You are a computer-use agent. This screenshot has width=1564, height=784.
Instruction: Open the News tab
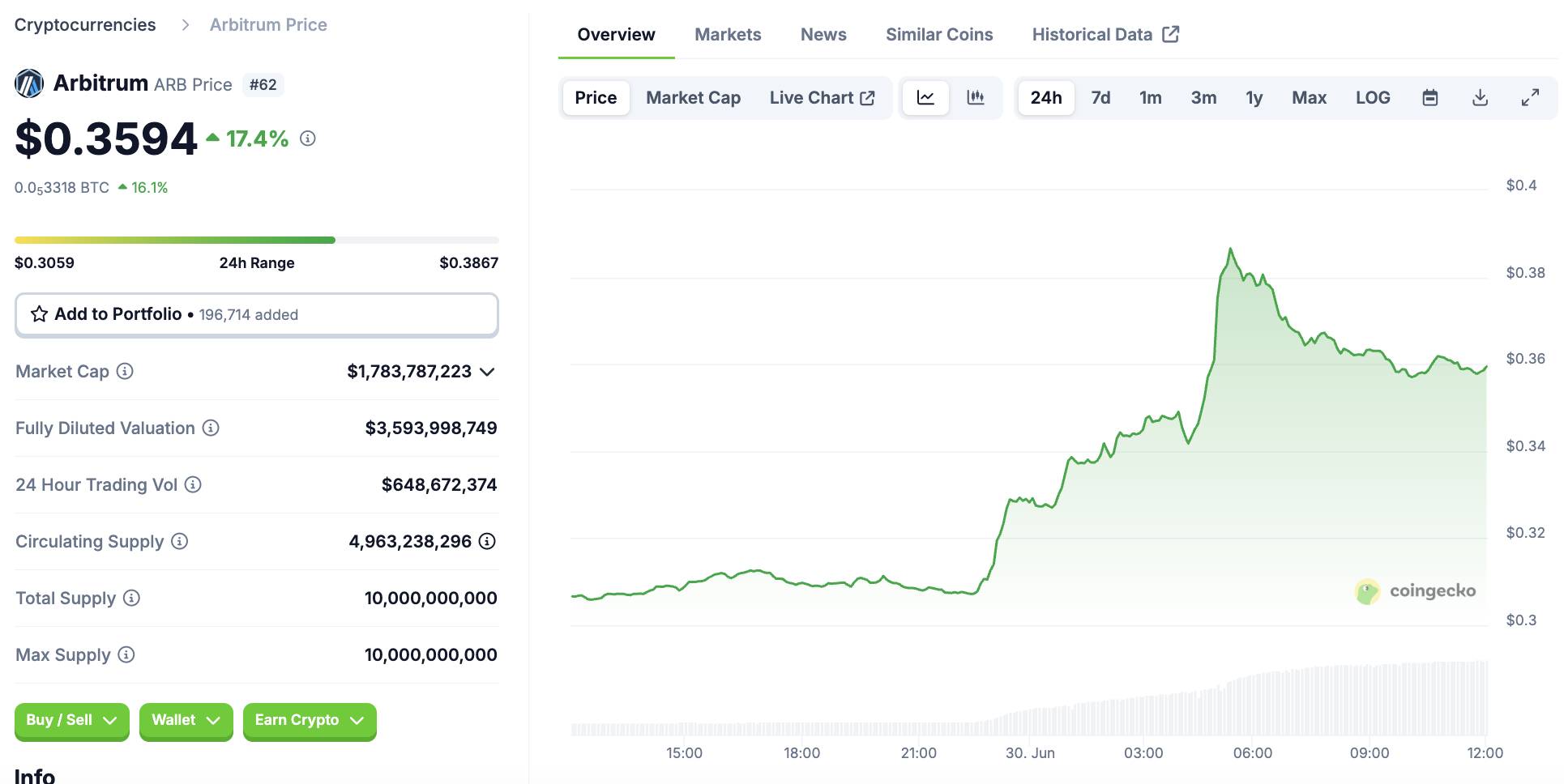point(823,35)
